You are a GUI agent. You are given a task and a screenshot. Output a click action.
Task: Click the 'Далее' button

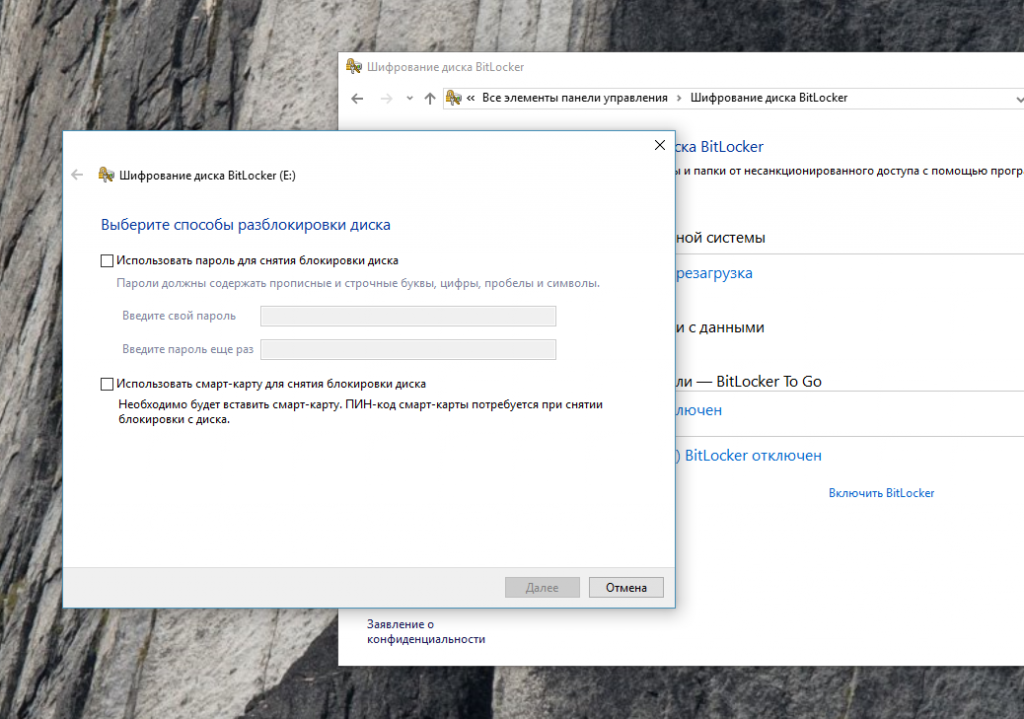click(542, 587)
